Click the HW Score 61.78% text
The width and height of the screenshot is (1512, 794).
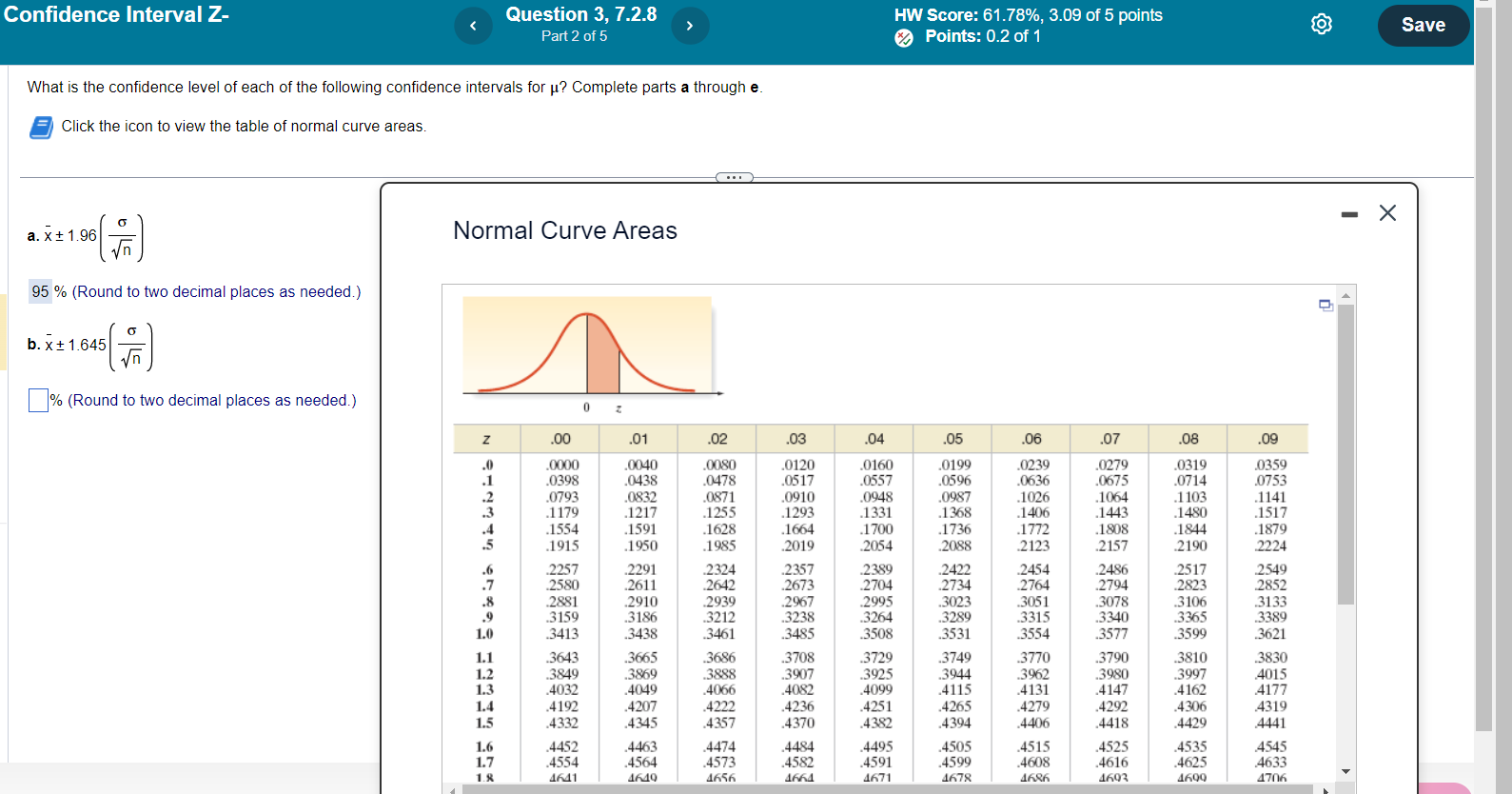[x=1028, y=15]
